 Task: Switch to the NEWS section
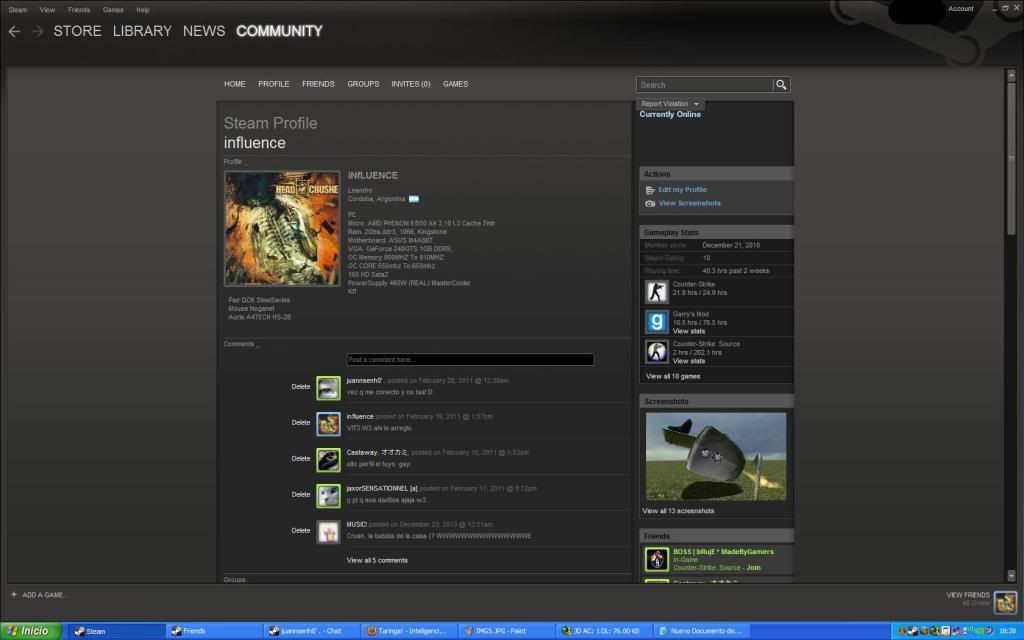(204, 31)
